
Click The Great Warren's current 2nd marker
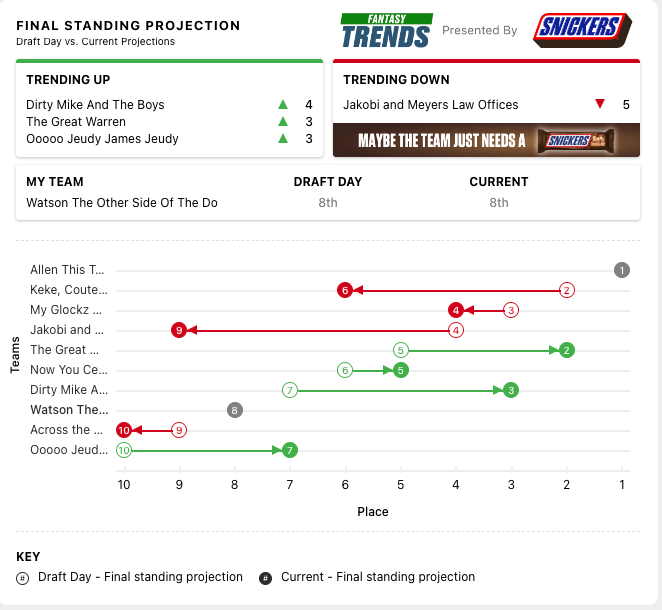(x=567, y=350)
